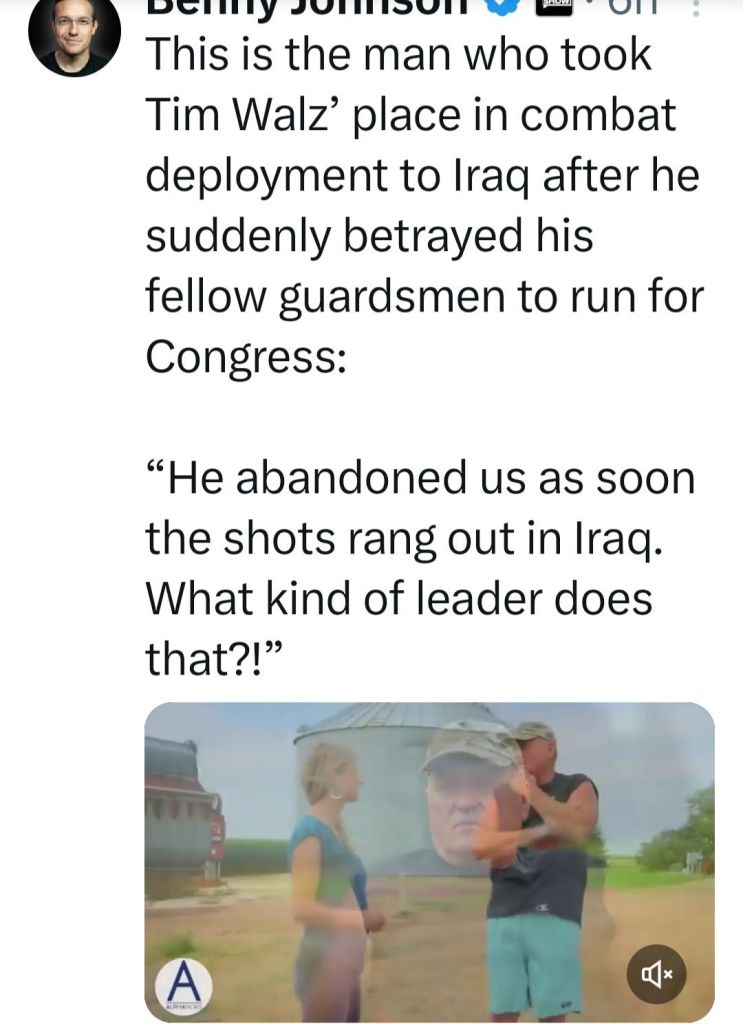Click the line "suddenly betrayed his"
The image size is (743, 1024).
click(x=369, y=236)
